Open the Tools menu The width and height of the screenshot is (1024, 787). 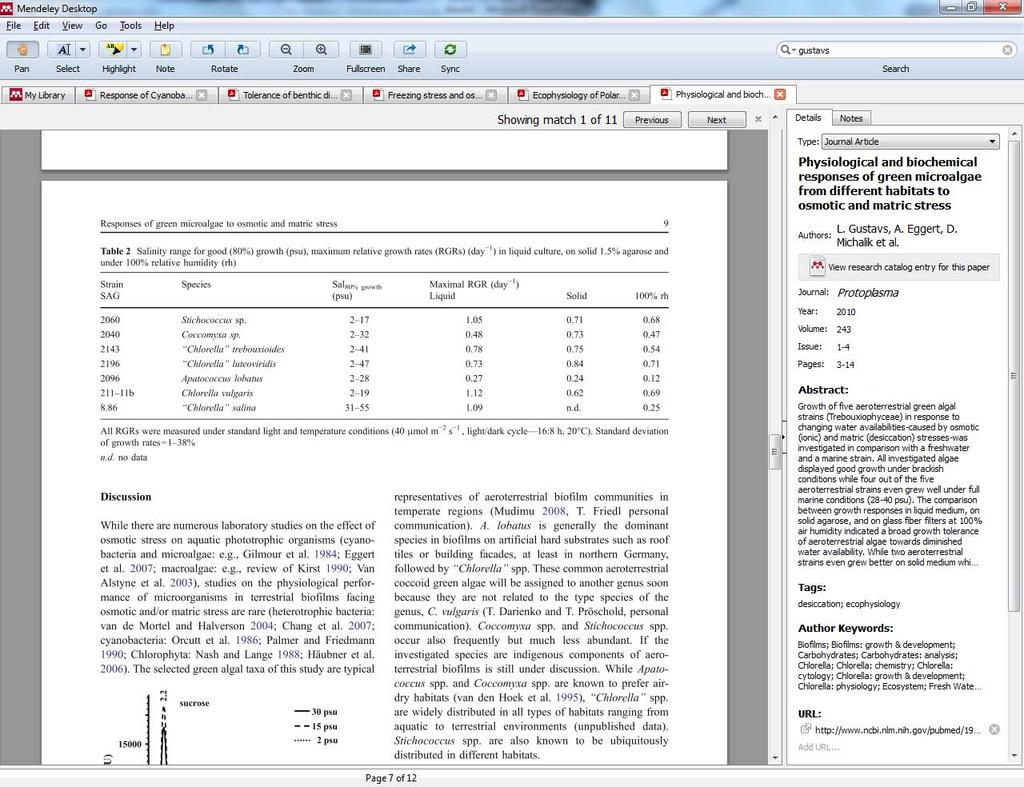tap(131, 25)
